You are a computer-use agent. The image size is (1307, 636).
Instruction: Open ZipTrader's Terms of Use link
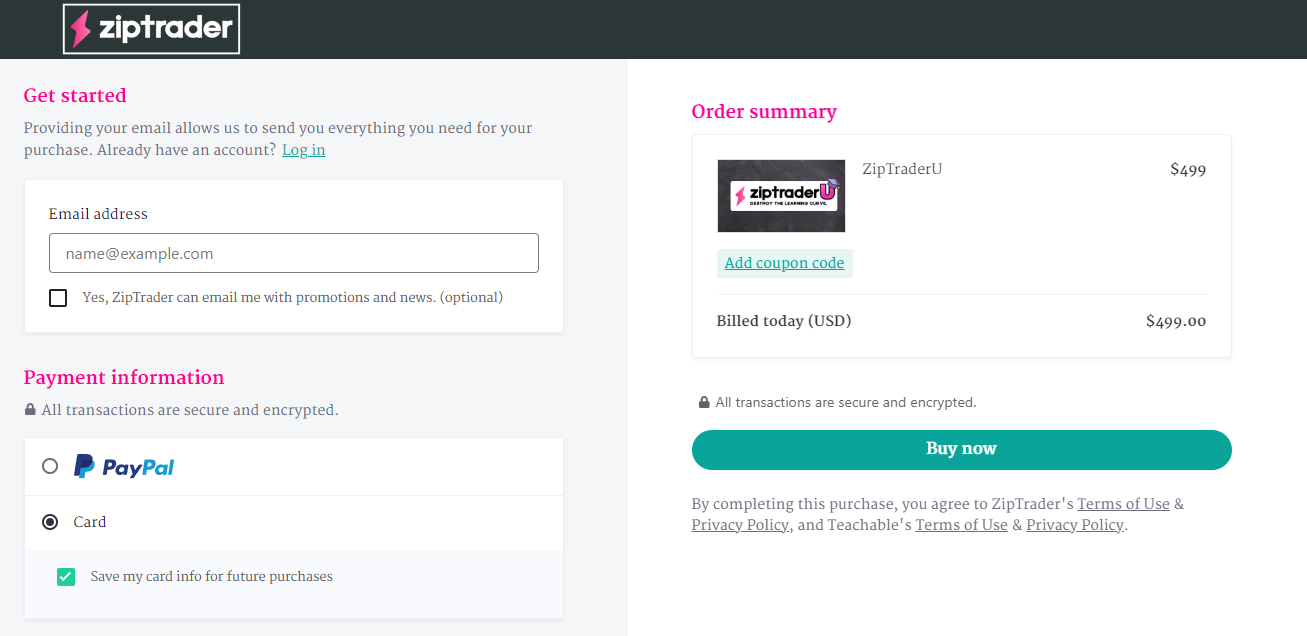(x=1123, y=504)
